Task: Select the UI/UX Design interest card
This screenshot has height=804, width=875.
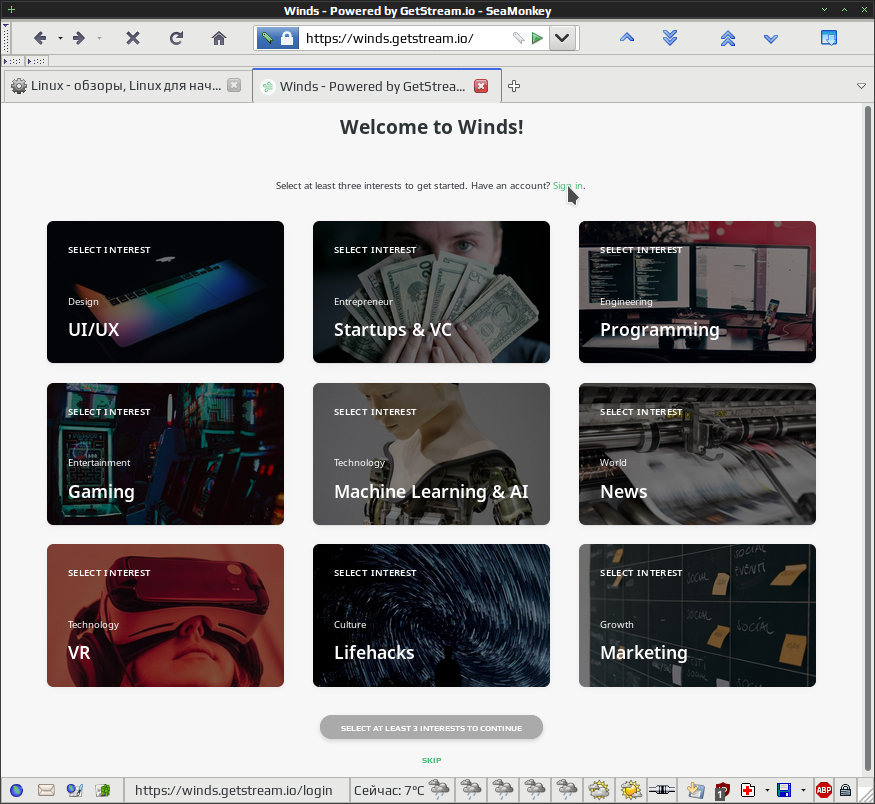Action: click(x=165, y=292)
